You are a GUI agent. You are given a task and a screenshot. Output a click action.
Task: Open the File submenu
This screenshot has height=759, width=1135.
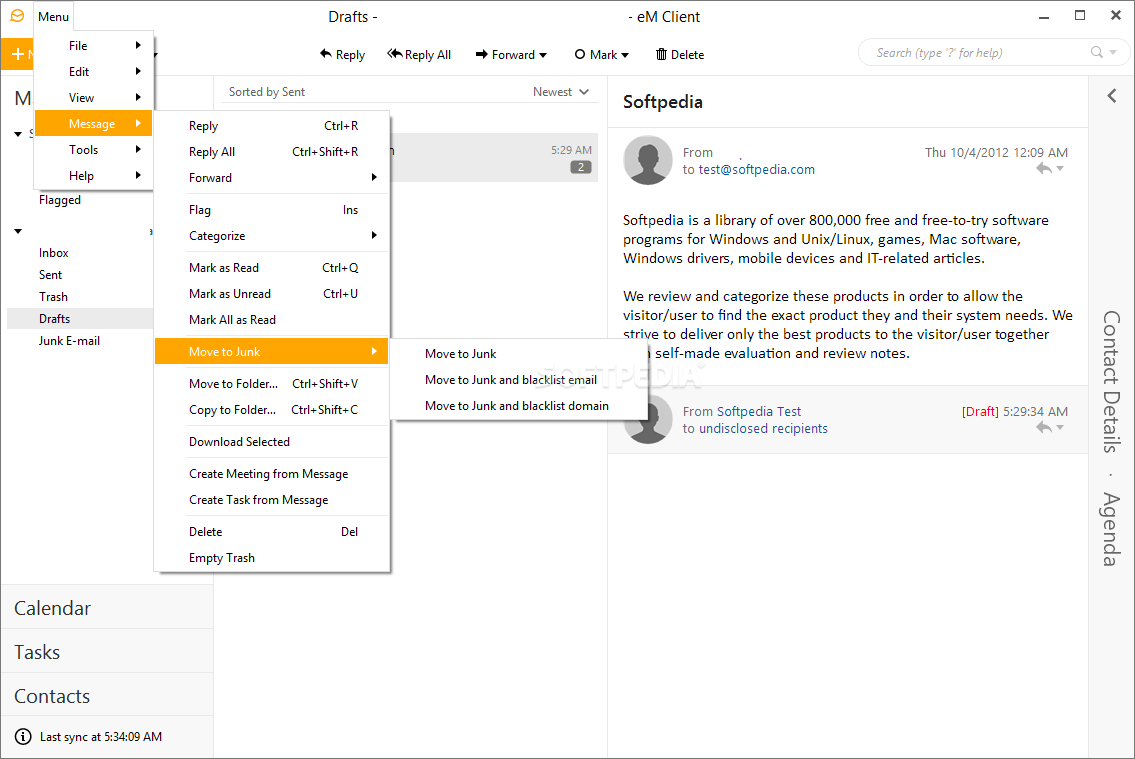pos(94,46)
